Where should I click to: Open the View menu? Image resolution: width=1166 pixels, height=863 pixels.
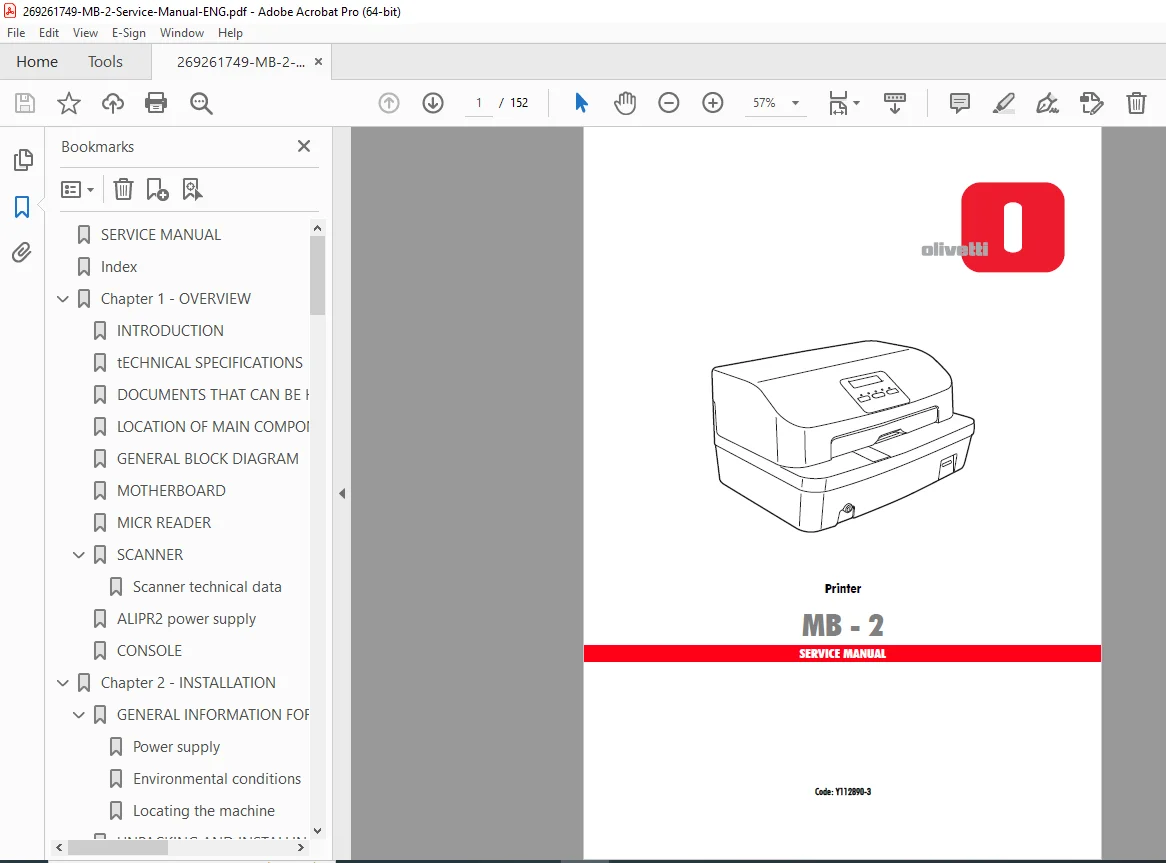[85, 33]
